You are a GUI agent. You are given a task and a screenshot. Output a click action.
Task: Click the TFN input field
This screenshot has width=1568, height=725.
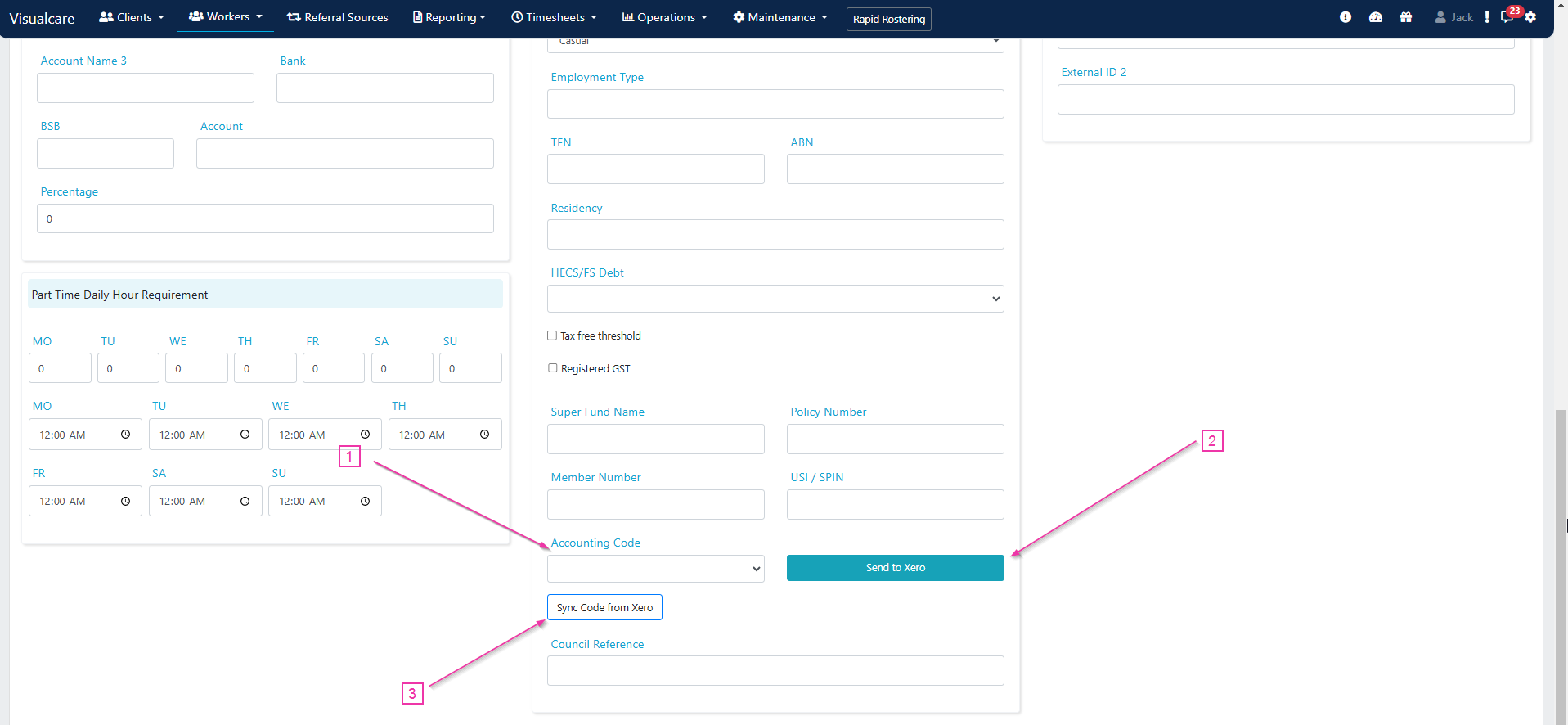pos(656,169)
